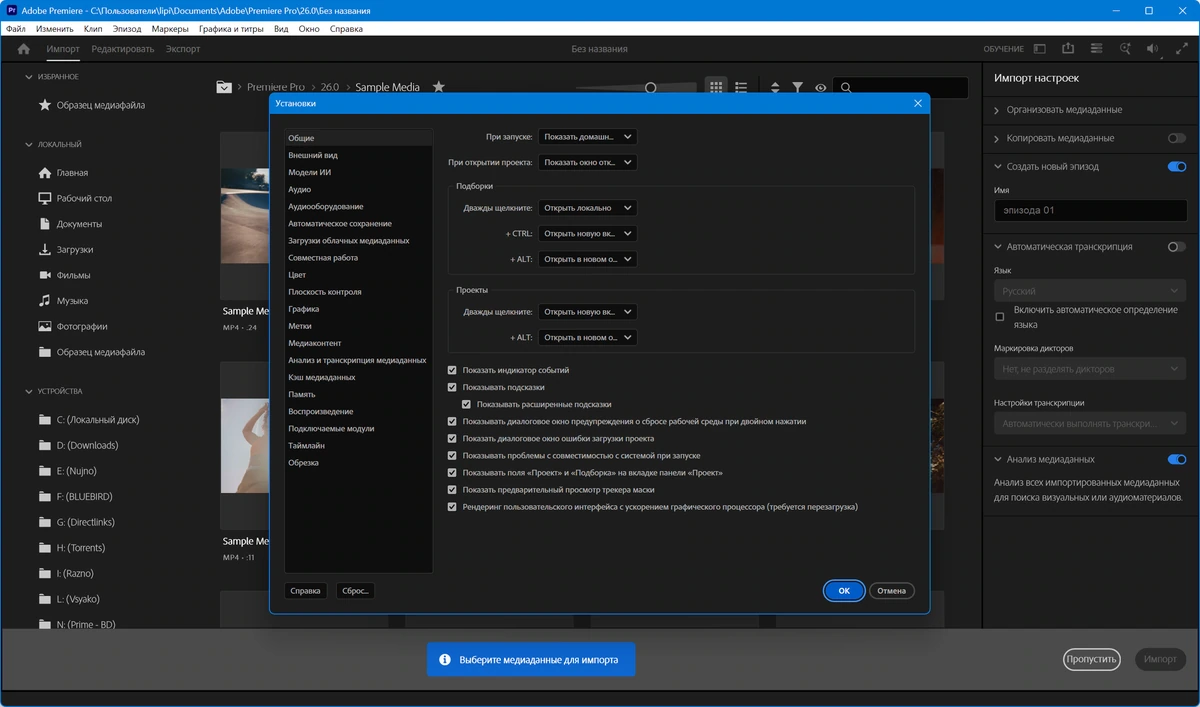Toggle Показывать расширенные подсказки checkbox
The height and width of the screenshot is (707, 1200).
pos(466,404)
